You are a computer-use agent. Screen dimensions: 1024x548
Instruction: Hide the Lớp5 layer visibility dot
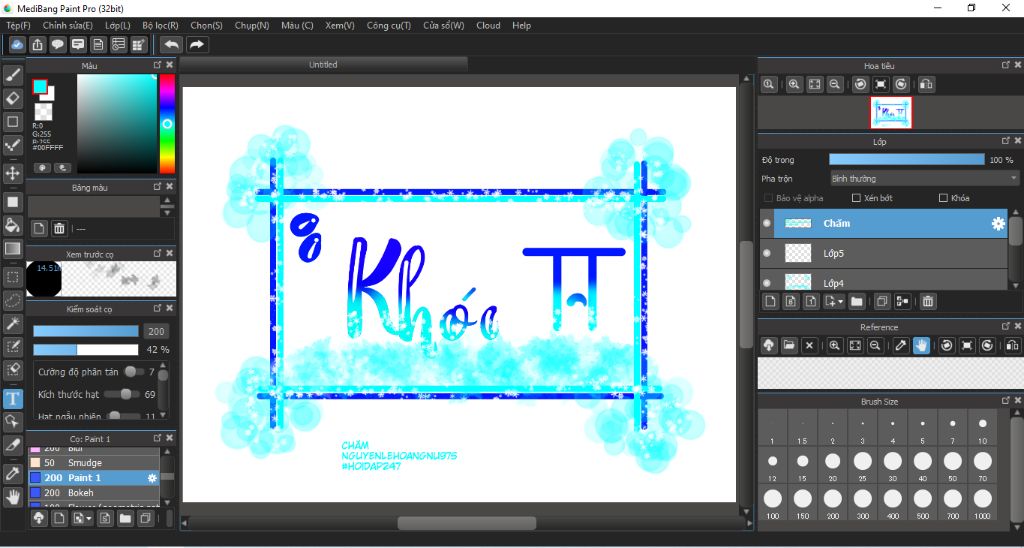pyautogui.click(x=767, y=253)
